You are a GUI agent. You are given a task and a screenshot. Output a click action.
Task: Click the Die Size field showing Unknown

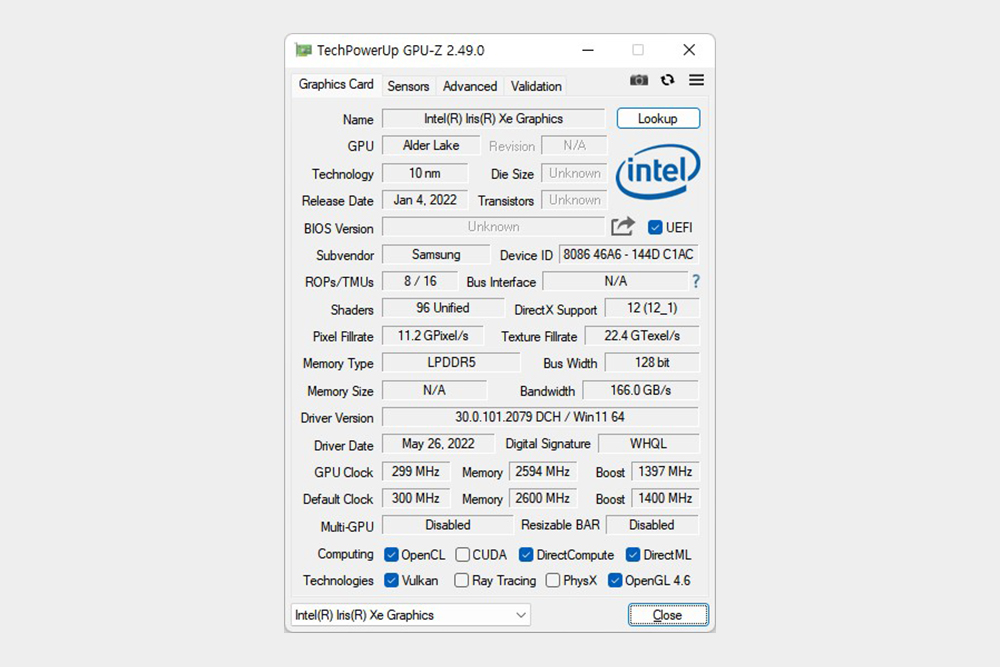pyautogui.click(x=575, y=173)
